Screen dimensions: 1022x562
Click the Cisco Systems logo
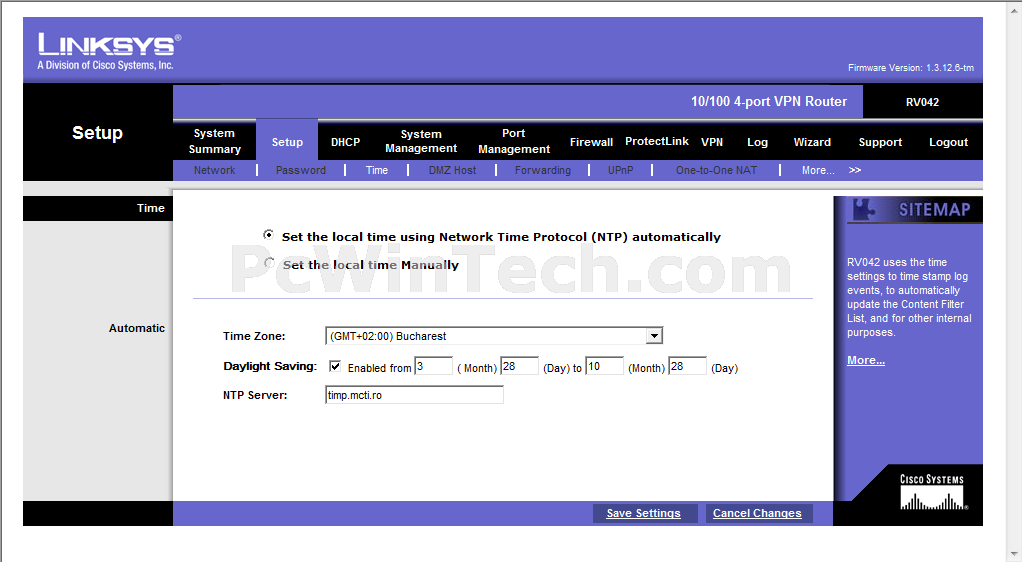coord(933,492)
